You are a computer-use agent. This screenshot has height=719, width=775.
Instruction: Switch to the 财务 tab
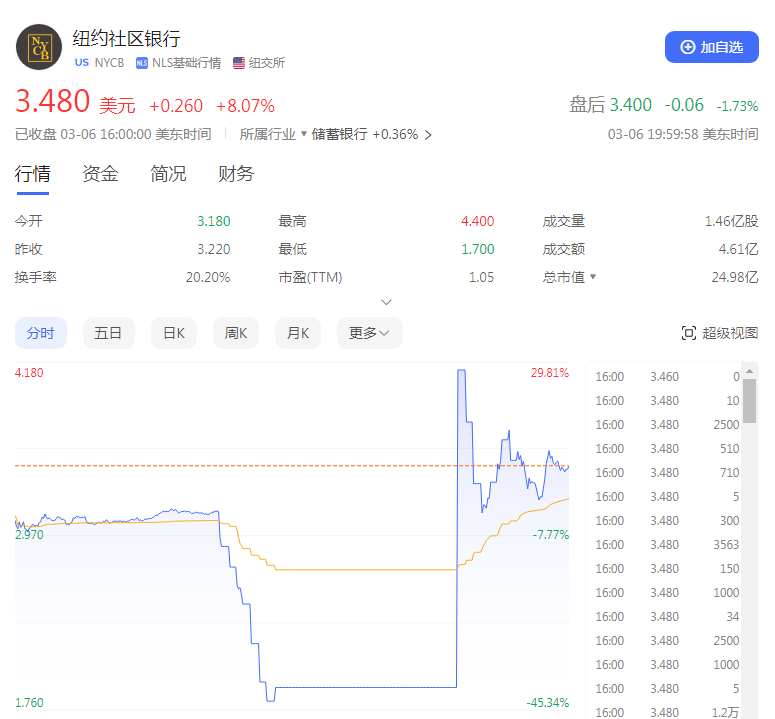(x=236, y=174)
